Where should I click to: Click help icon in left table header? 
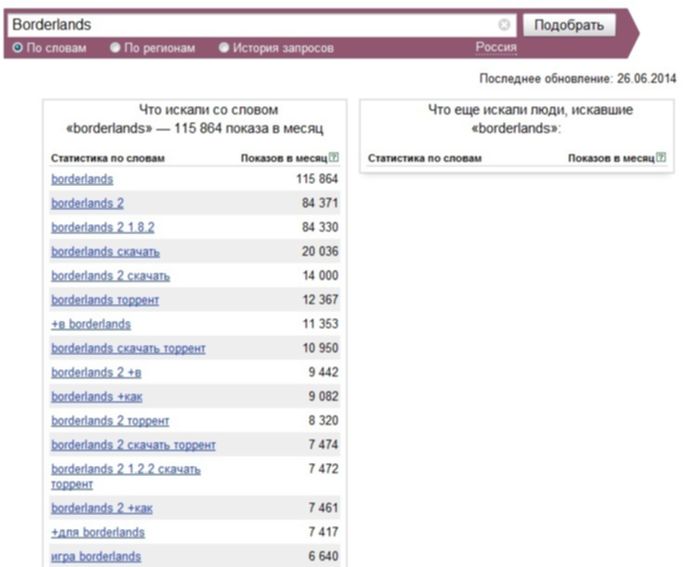[334, 158]
